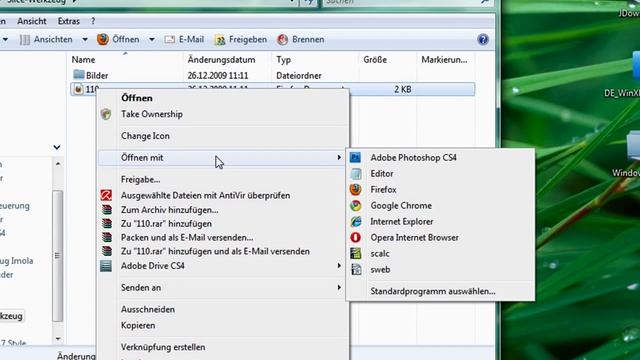Choose Change Icon in context menu

click(x=145, y=136)
